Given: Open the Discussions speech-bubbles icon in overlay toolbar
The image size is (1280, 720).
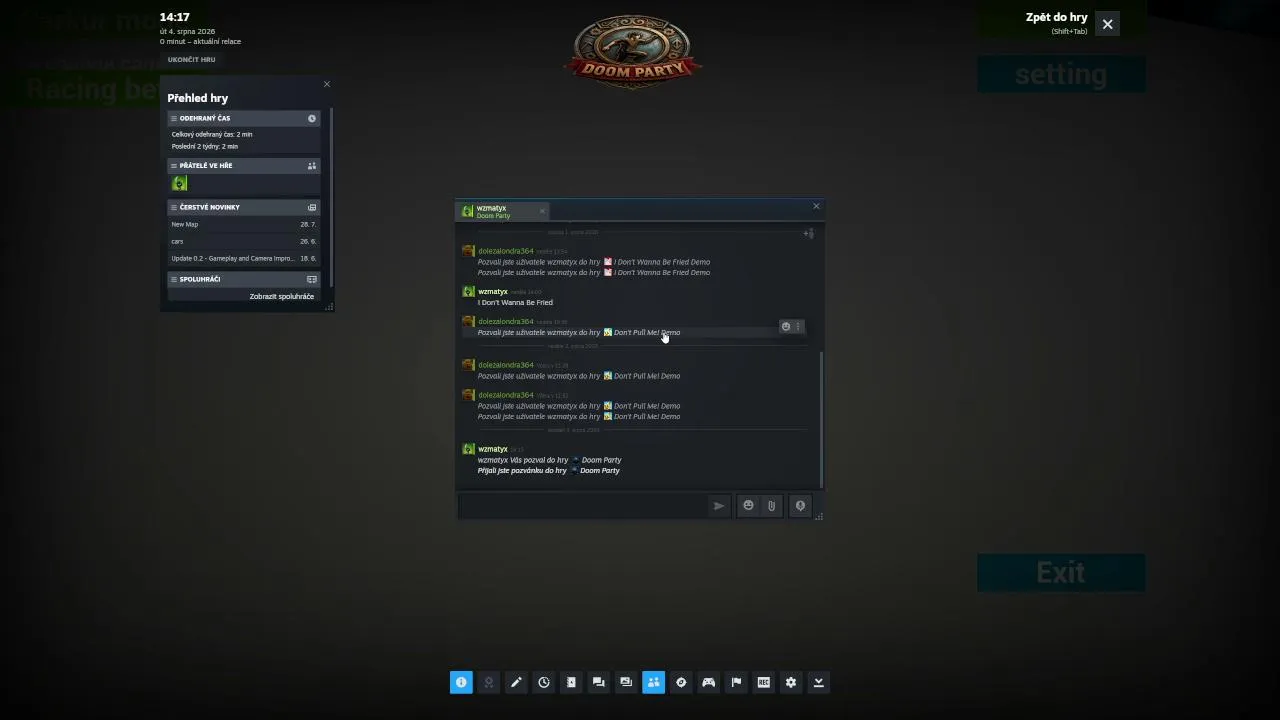Looking at the screenshot, I should pos(598,682).
